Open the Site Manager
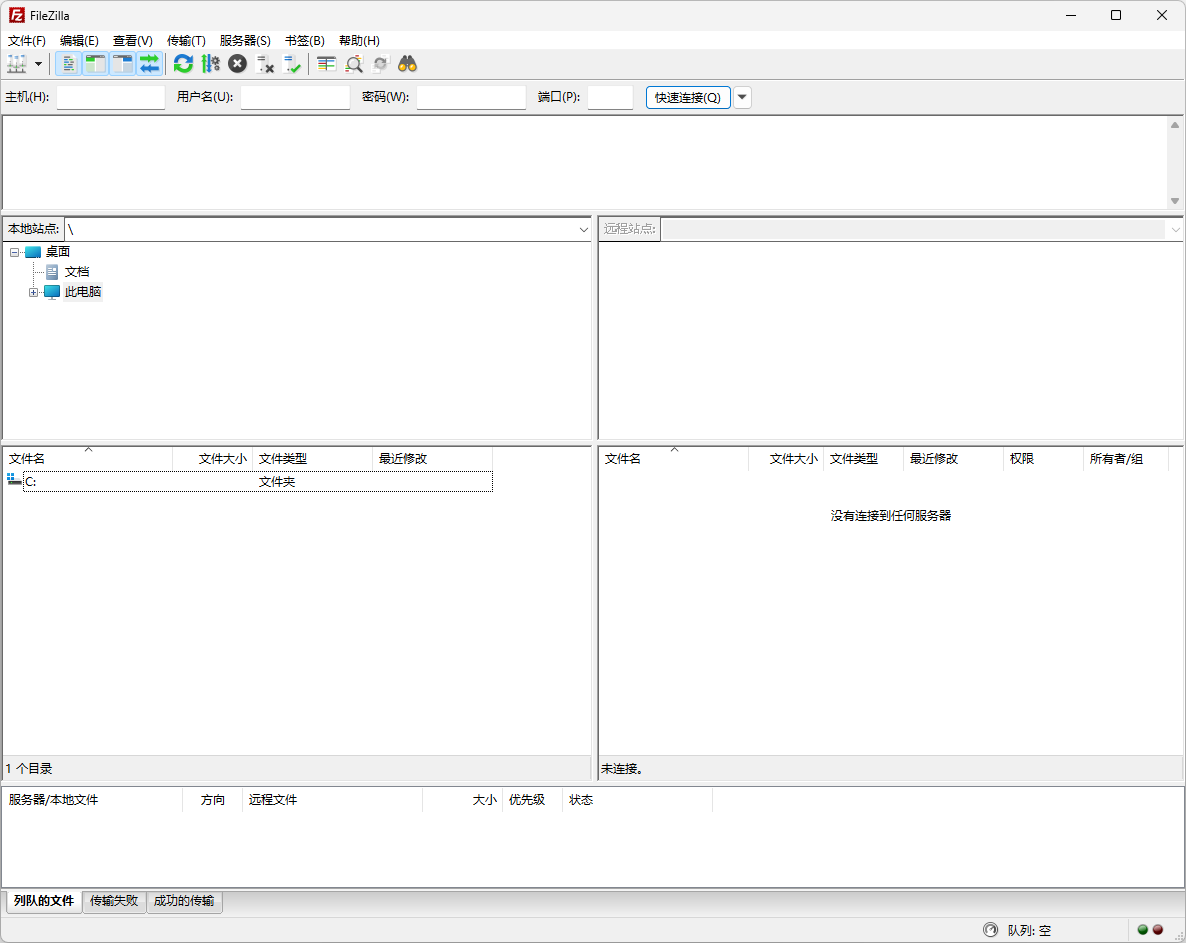Viewport: 1186px width, 943px height. tap(18, 63)
